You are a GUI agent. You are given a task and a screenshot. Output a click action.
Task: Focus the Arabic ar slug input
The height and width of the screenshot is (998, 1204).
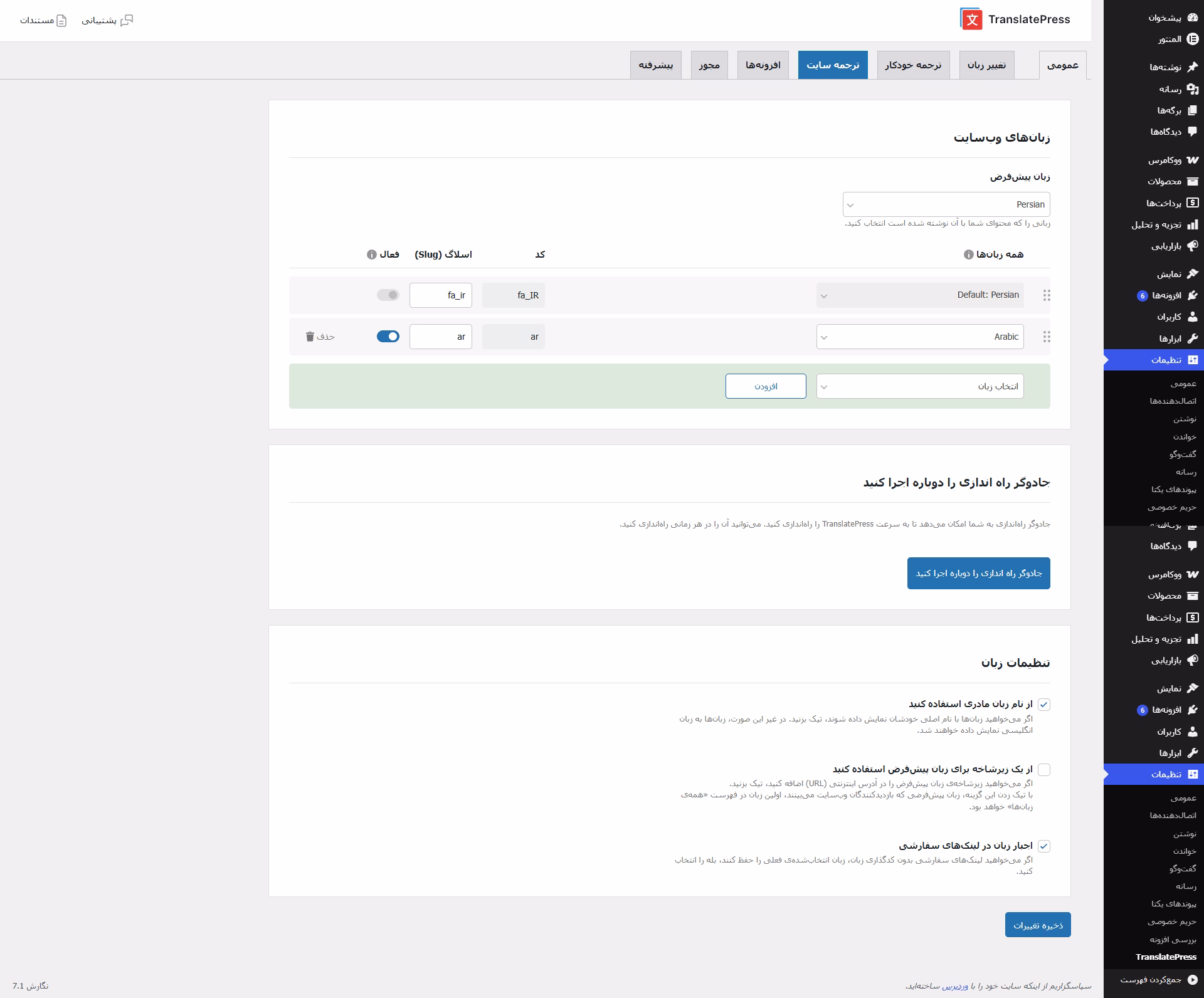[x=441, y=337]
